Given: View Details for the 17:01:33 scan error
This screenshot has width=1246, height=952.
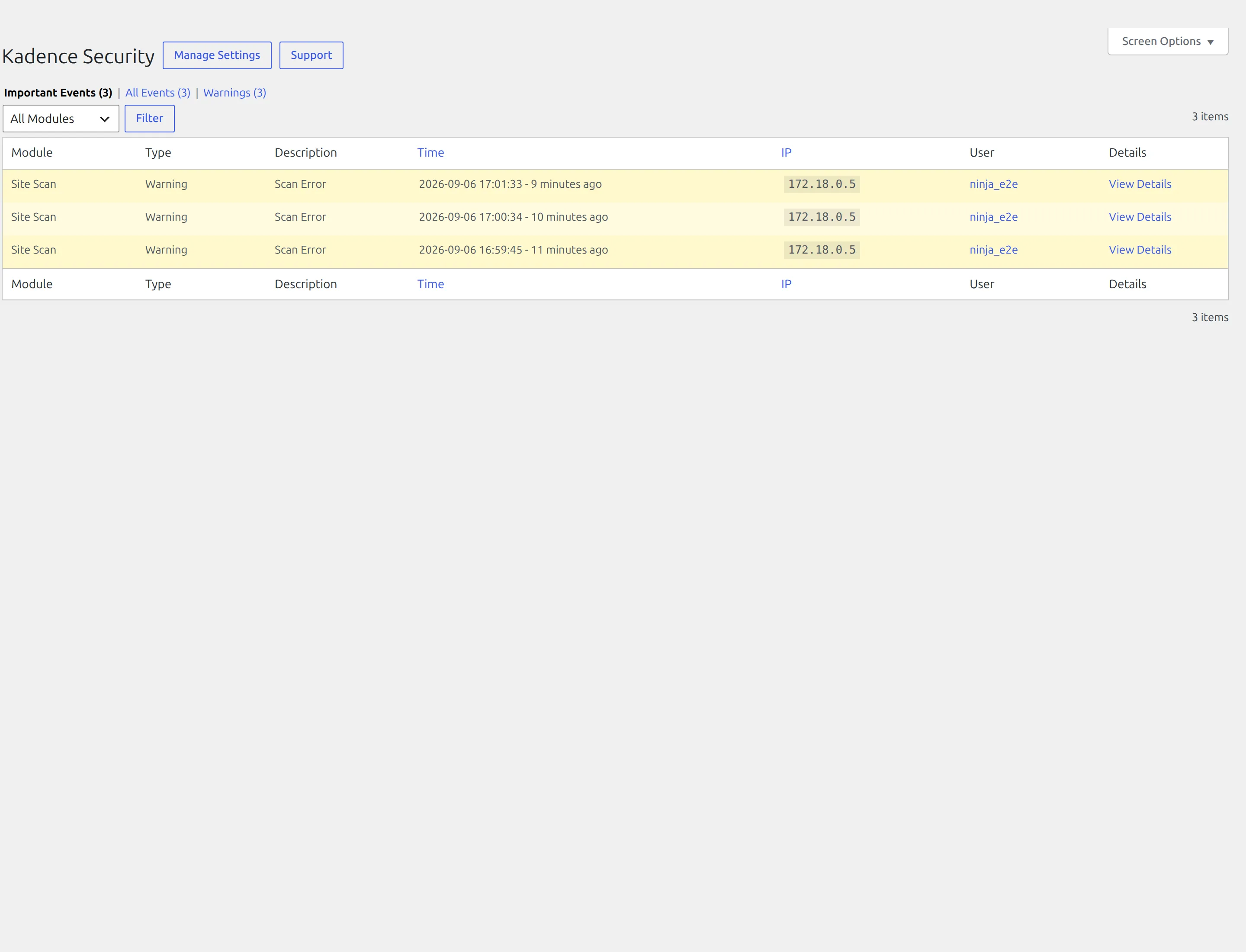Looking at the screenshot, I should [x=1140, y=183].
